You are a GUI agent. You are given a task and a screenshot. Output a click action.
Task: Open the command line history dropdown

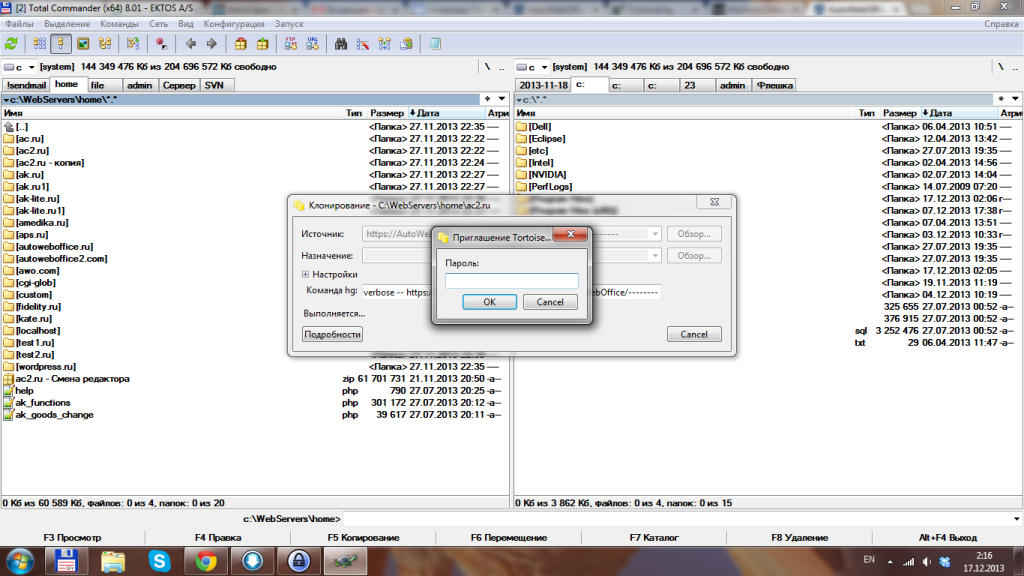coord(1016,519)
